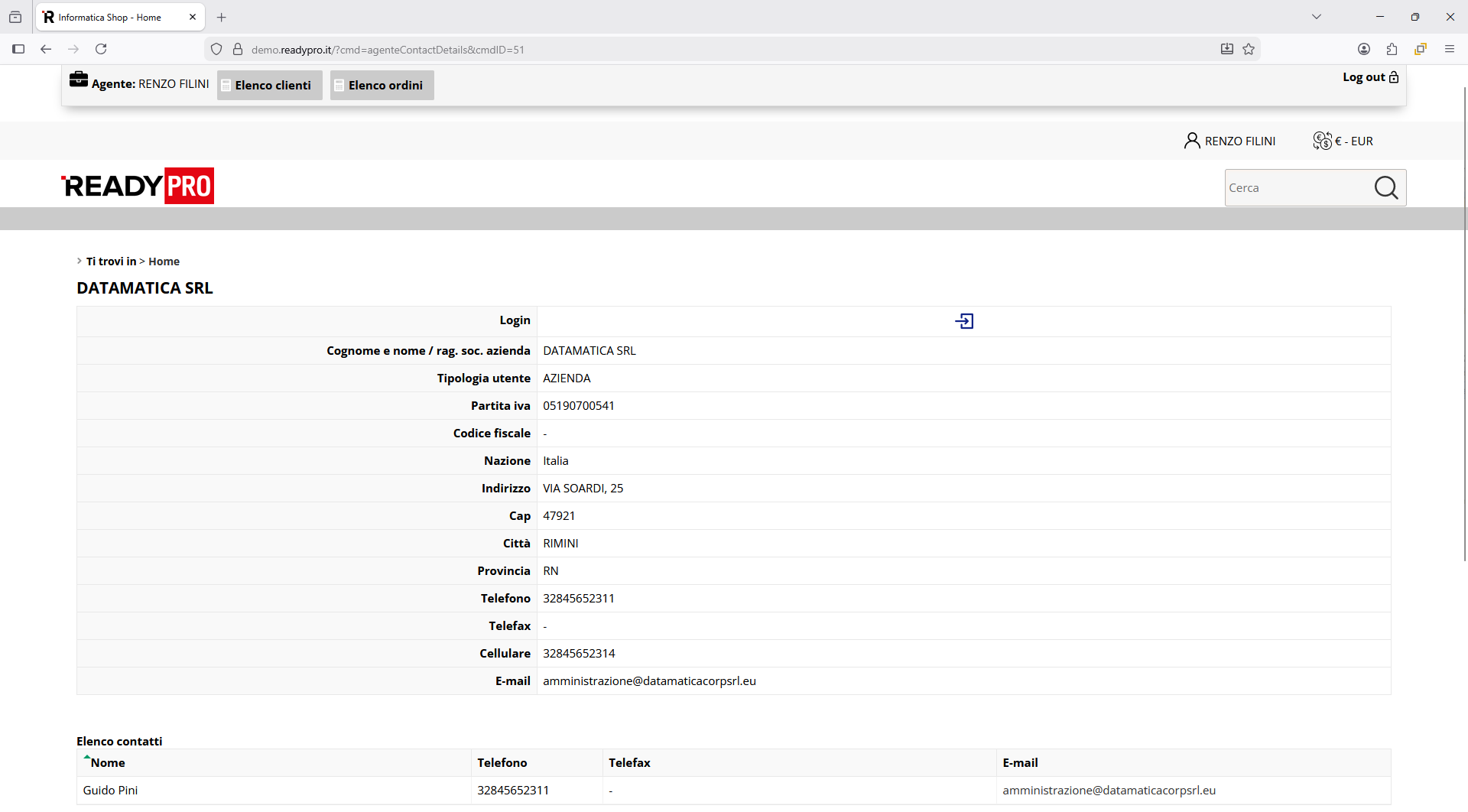Click the tracking protection shield icon
The width and height of the screenshot is (1468, 812).
click(216, 49)
